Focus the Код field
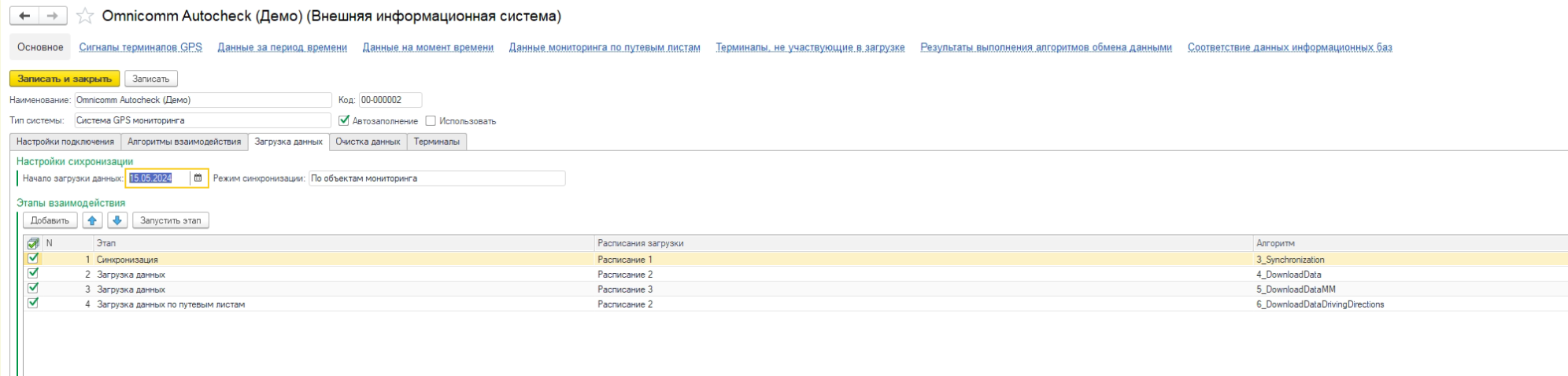This screenshot has width=1568, height=376. pyautogui.click(x=390, y=100)
